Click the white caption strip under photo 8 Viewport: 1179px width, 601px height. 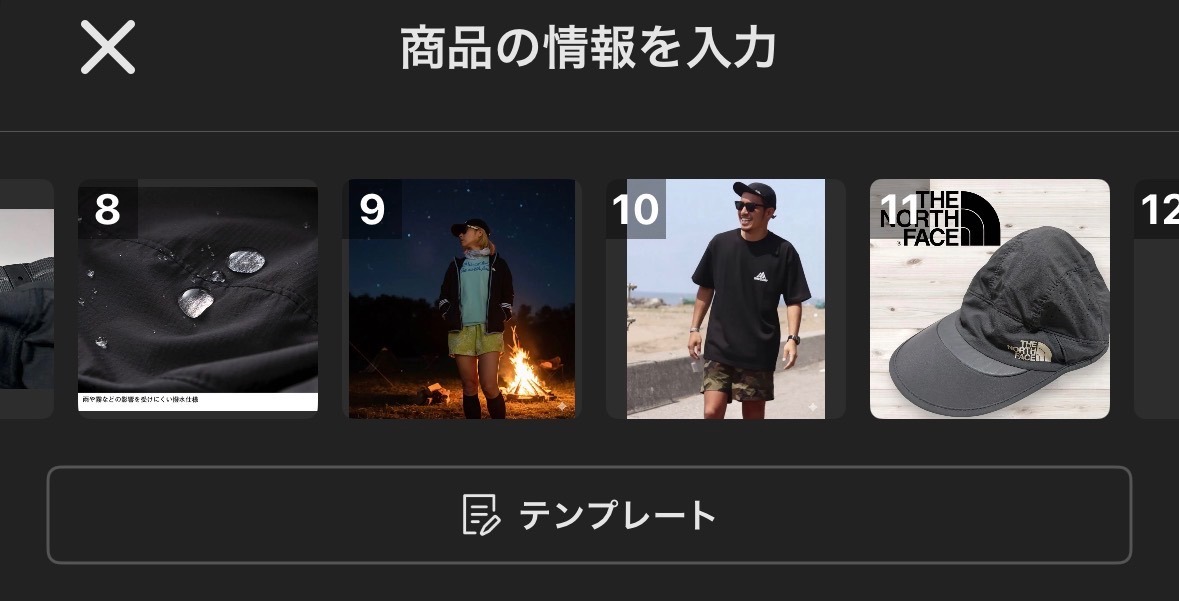pyautogui.click(x=198, y=402)
